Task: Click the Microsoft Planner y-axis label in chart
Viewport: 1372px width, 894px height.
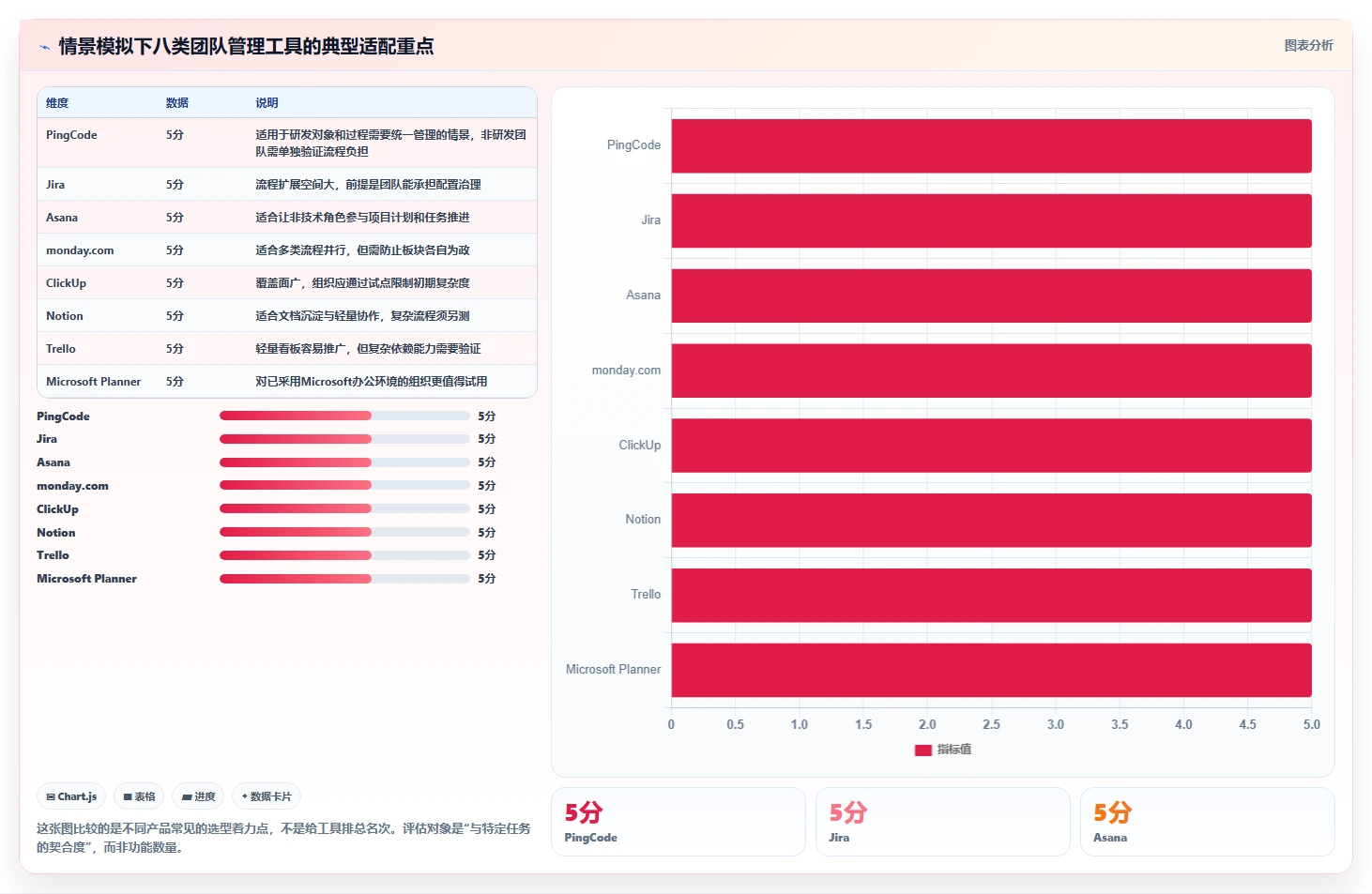Action: (613, 670)
